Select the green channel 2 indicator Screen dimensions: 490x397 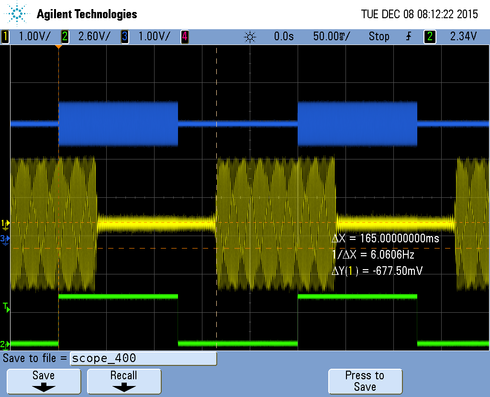click(x=65, y=36)
